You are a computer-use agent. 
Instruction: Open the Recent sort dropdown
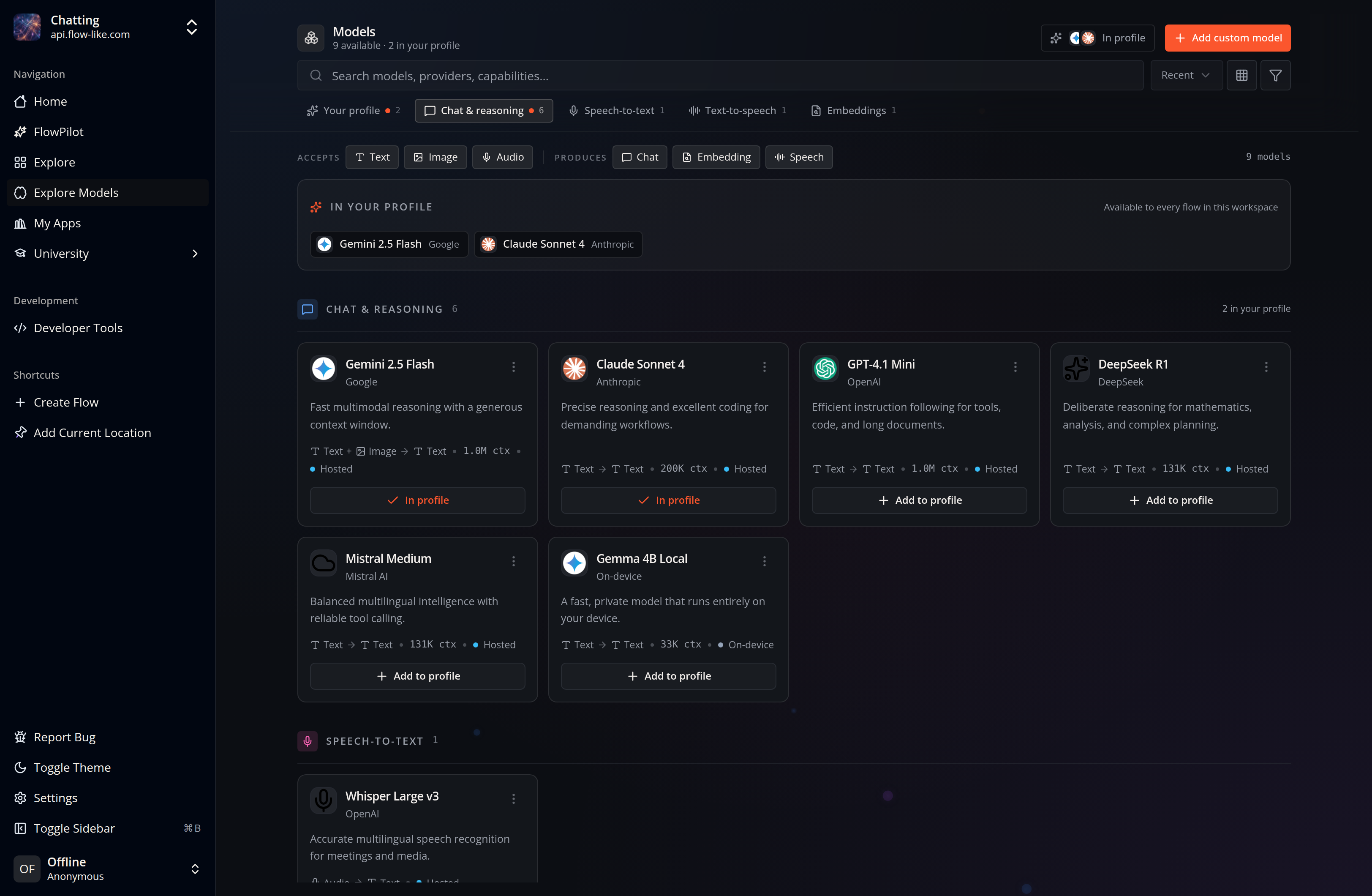[1186, 76]
